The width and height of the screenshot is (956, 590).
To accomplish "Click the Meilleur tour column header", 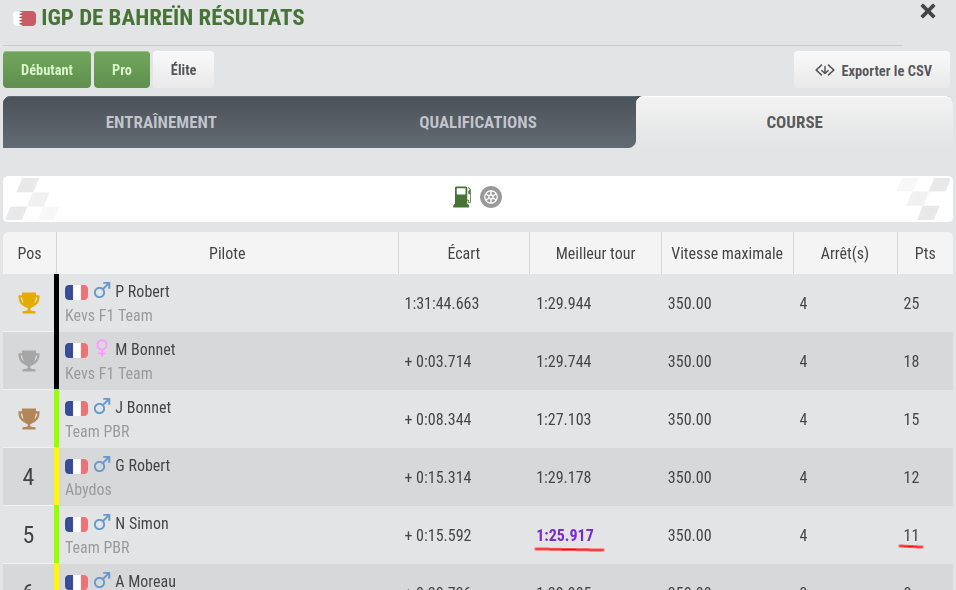I will click(596, 253).
